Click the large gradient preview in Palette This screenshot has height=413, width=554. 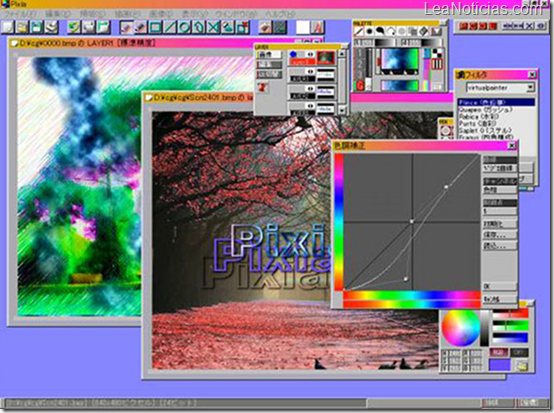[x=399, y=59]
